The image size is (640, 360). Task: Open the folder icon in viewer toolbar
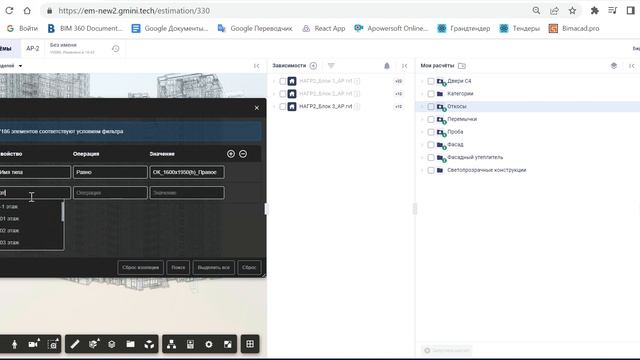[130, 344]
